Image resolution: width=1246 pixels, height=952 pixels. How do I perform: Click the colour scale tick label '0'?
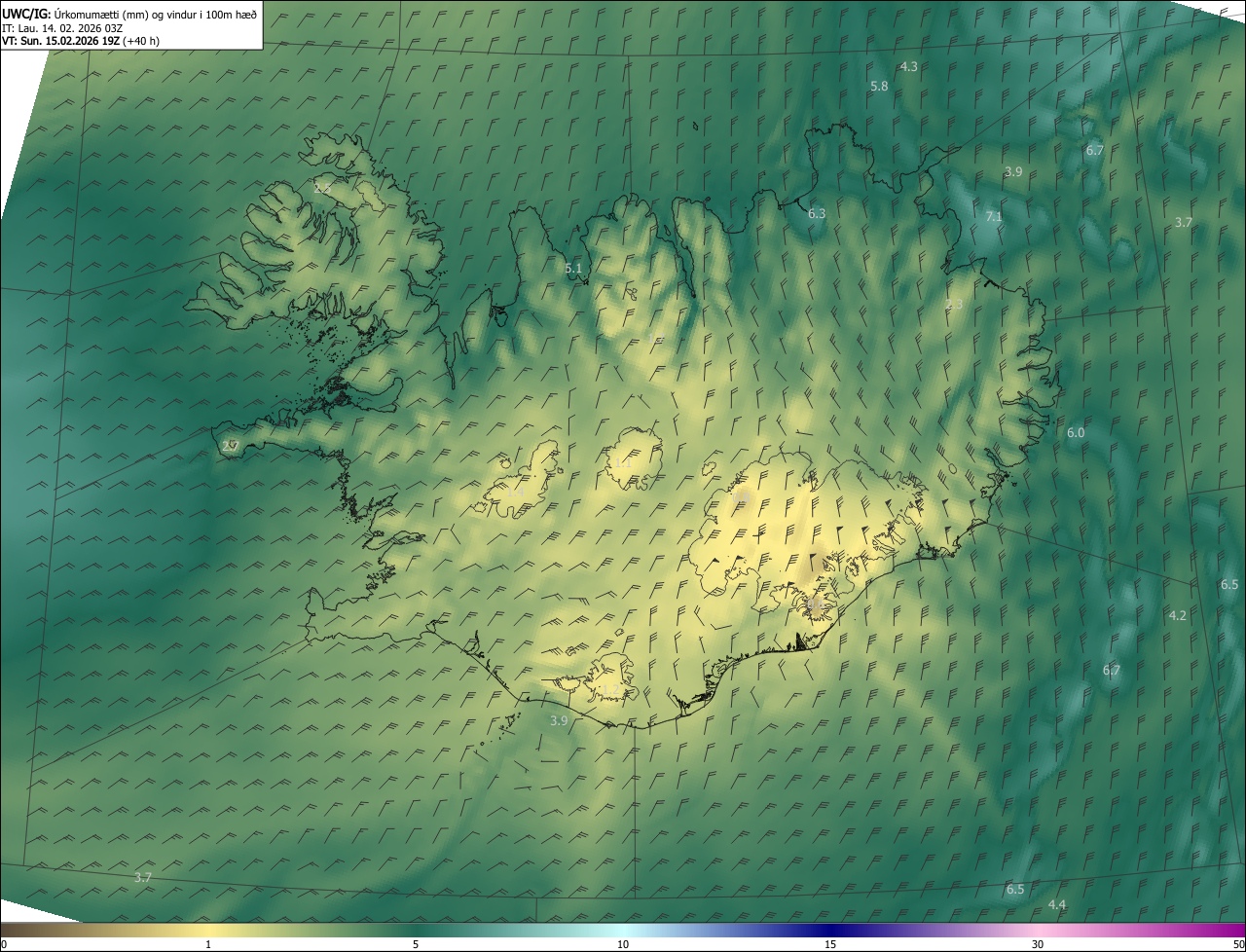(4, 945)
